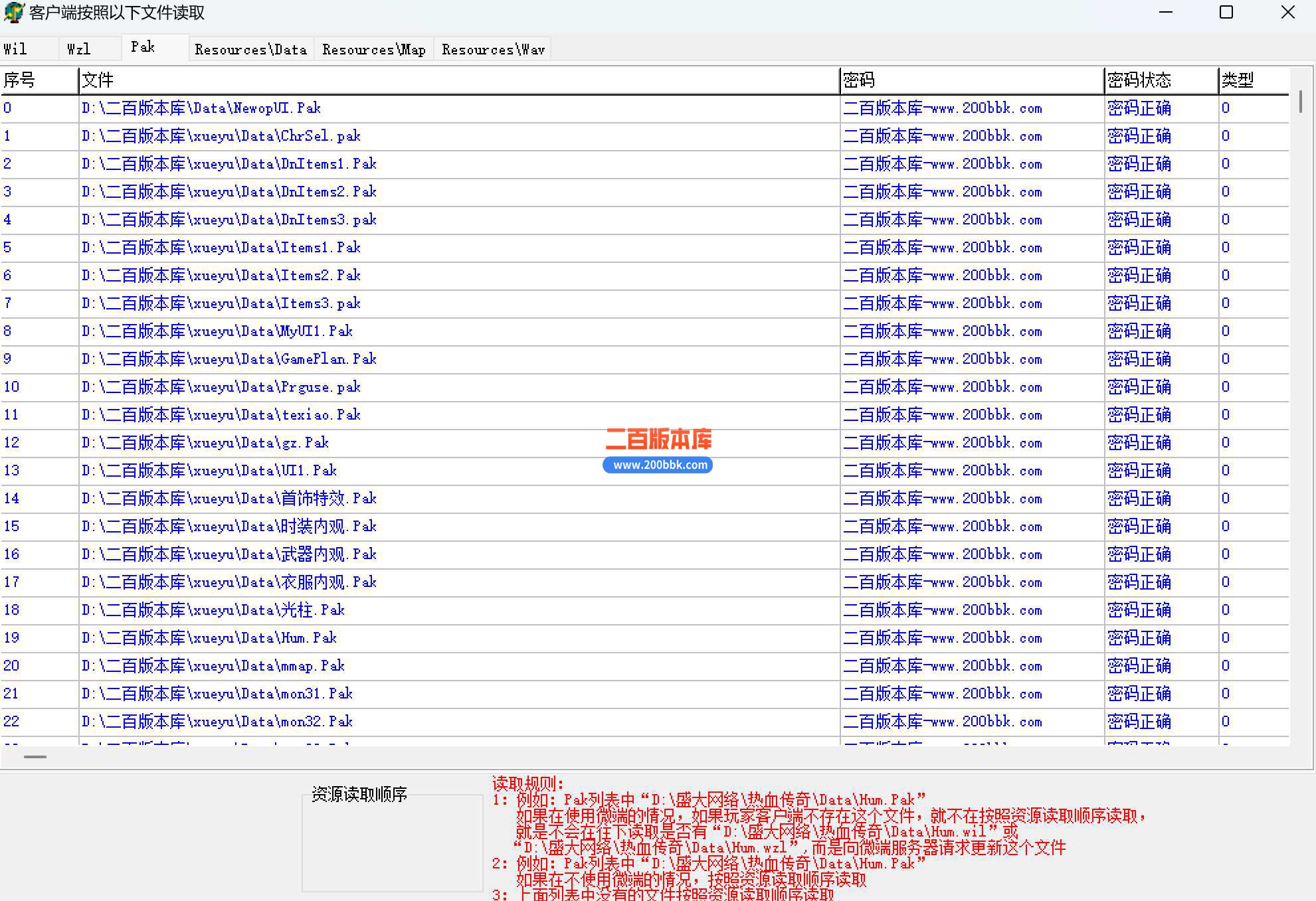
Task: Maximize the window
Action: tap(1226, 12)
